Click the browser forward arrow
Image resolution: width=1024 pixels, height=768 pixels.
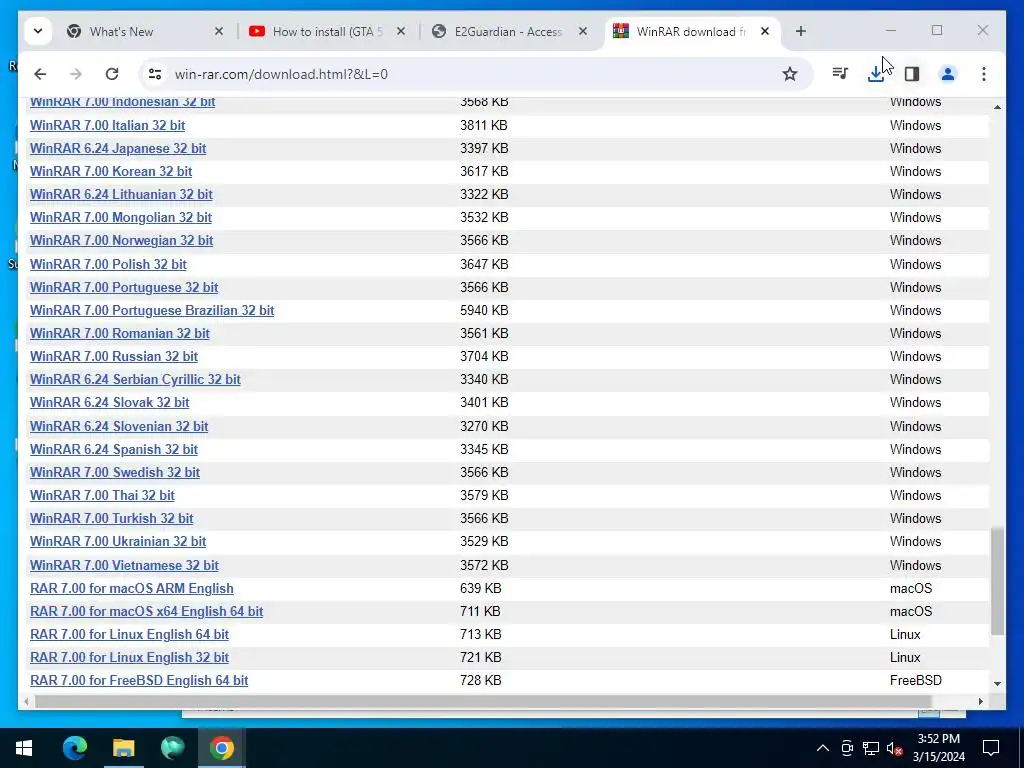point(76,74)
